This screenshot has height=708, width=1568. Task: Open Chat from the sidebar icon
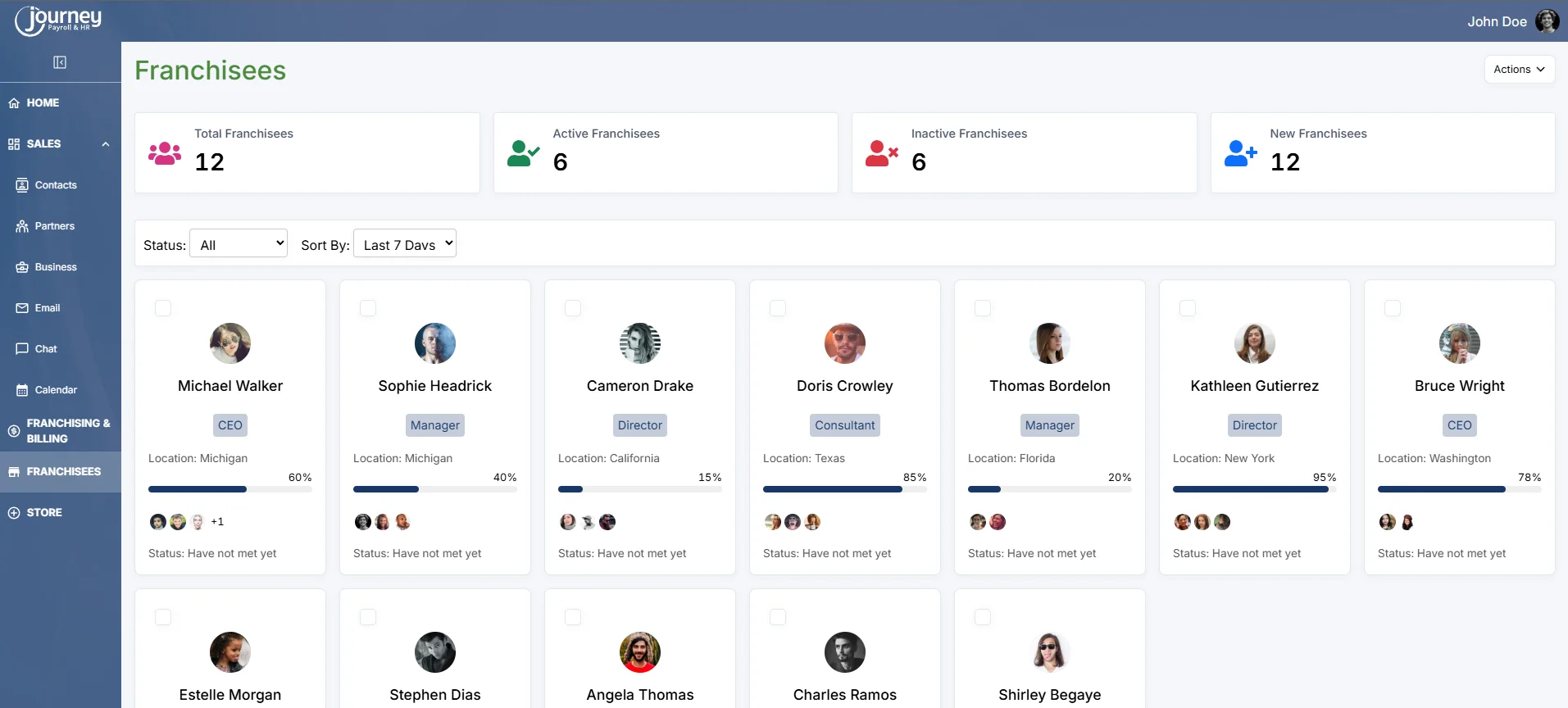click(x=22, y=349)
